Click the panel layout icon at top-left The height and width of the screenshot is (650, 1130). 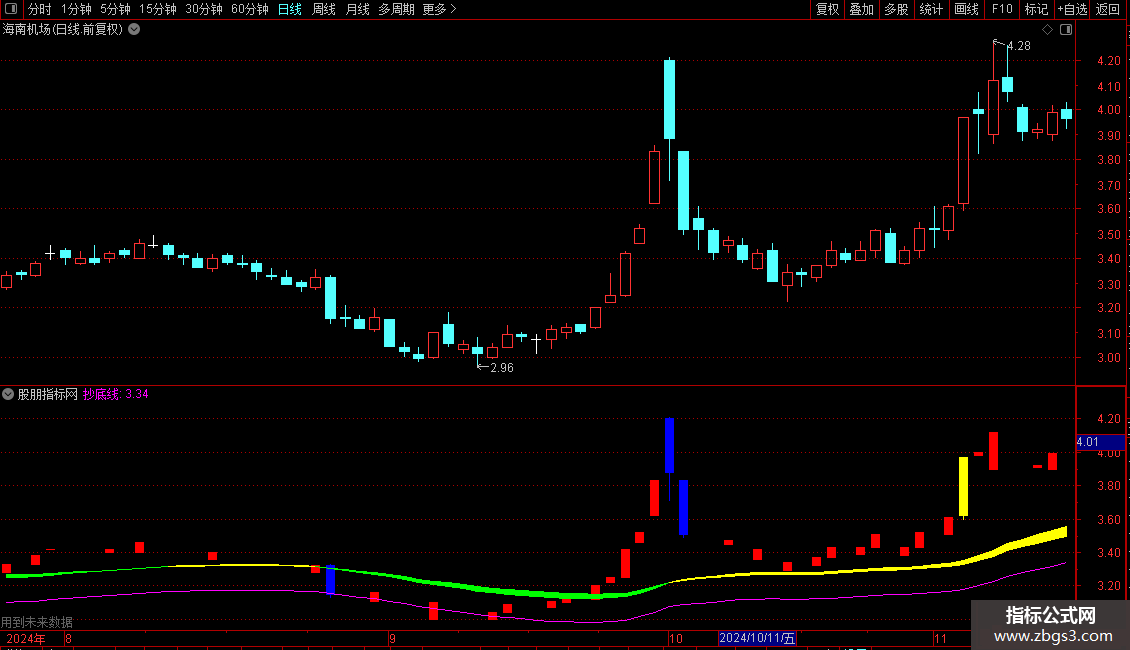tap(11, 9)
